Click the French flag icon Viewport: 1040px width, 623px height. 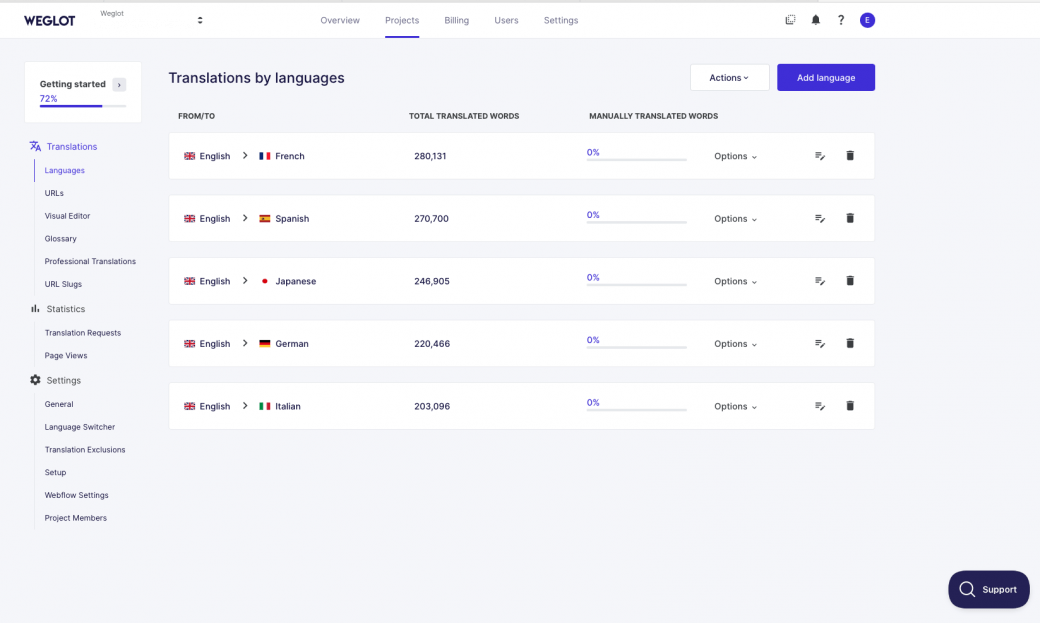(x=265, y=156)
